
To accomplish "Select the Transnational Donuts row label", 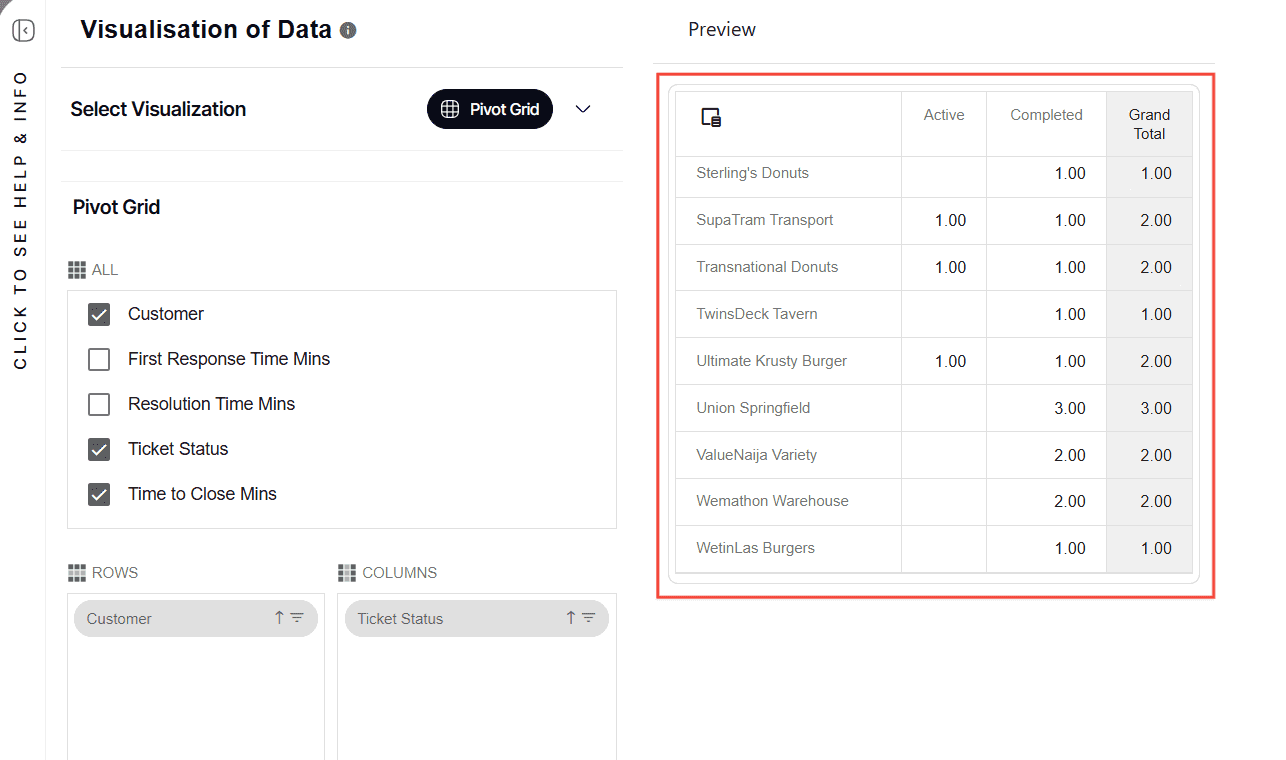I will (767, 267).
